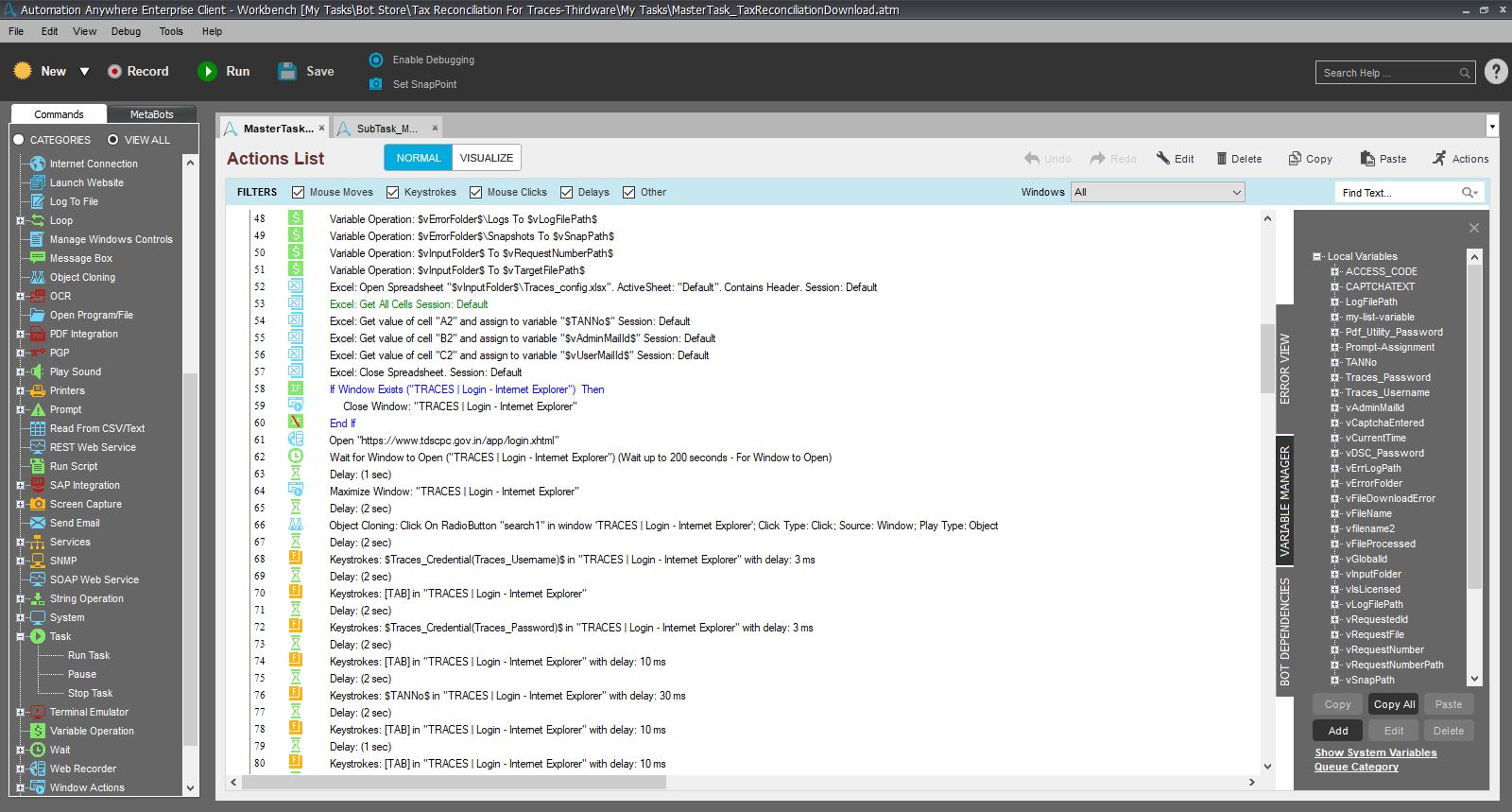Collapse the Task command node
The image size is (1512, 812).
pos(20,636)
